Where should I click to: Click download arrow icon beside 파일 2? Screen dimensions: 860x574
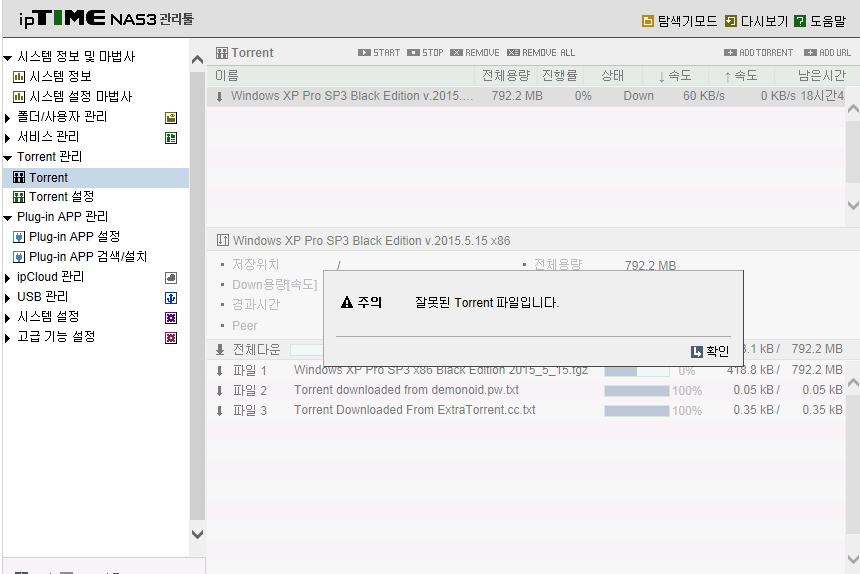(219, 391)
